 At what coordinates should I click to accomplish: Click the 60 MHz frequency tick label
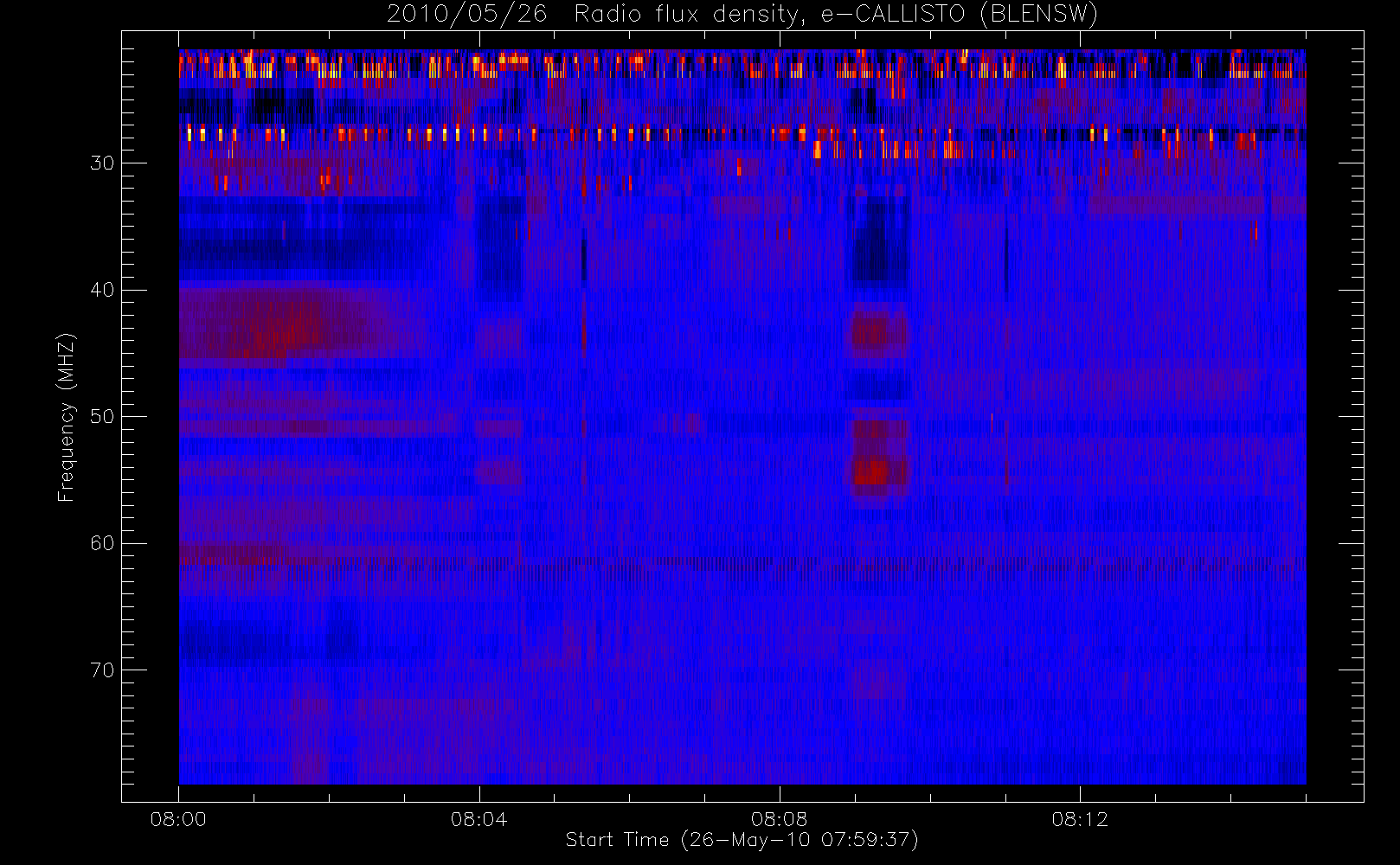102,543
